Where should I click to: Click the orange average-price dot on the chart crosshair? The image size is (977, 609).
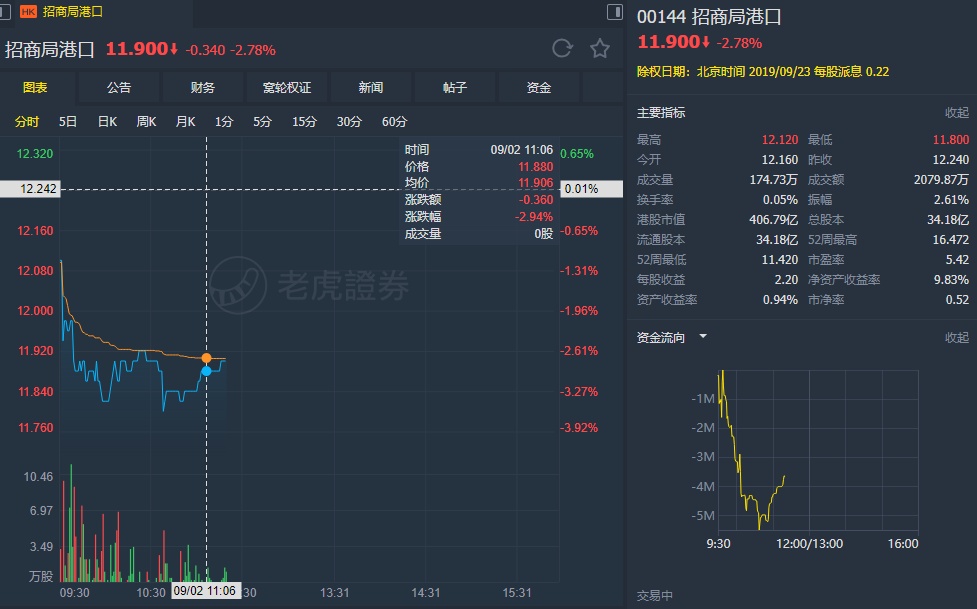207,358
